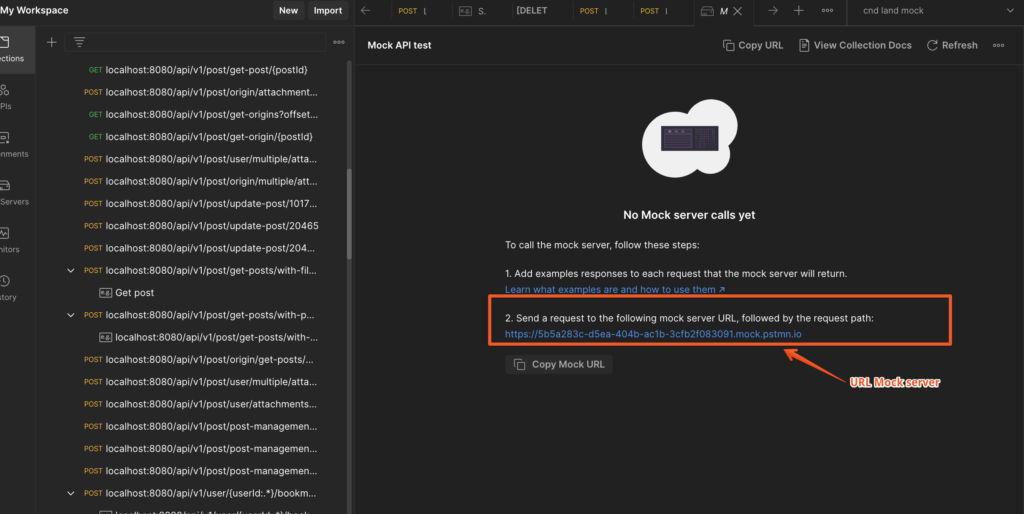The width and height of the screenshot is (1024, 514).
Task: Collapse the get-posts/with-fil... request examples
Action: (71, 270)
